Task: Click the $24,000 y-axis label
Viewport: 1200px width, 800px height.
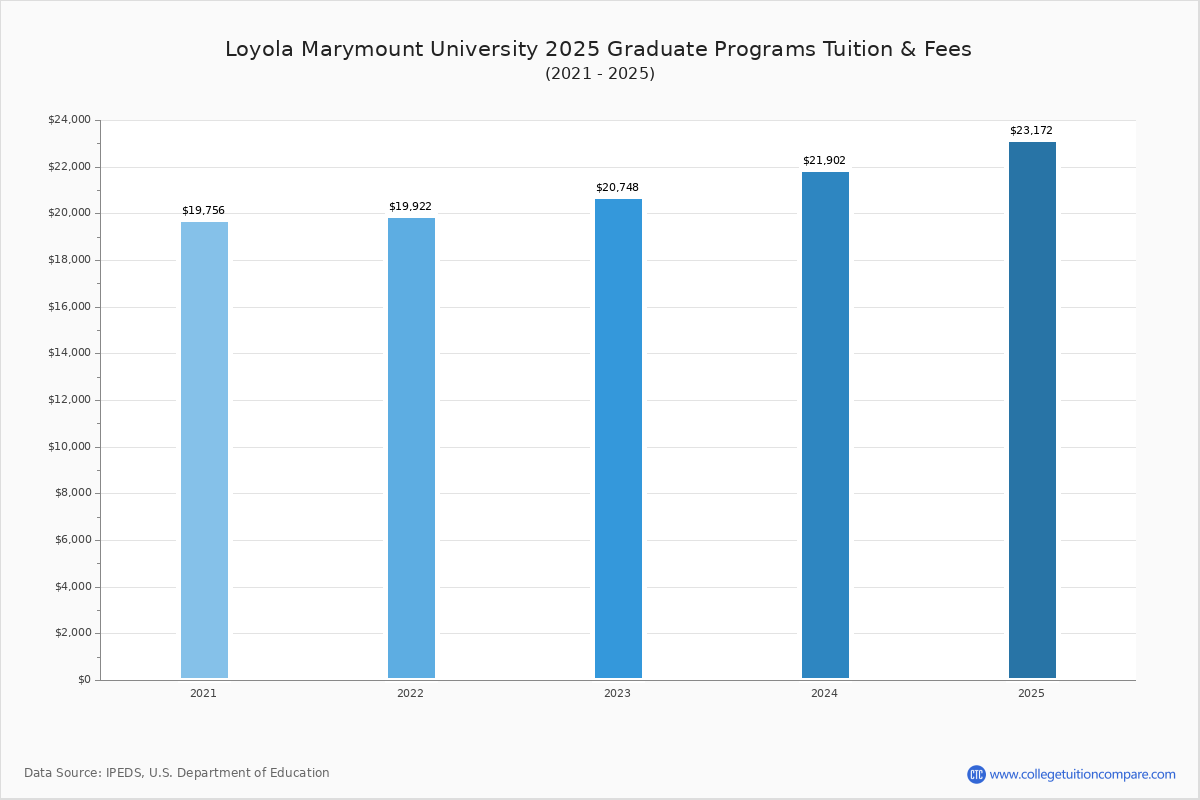Action: (69, 120)
